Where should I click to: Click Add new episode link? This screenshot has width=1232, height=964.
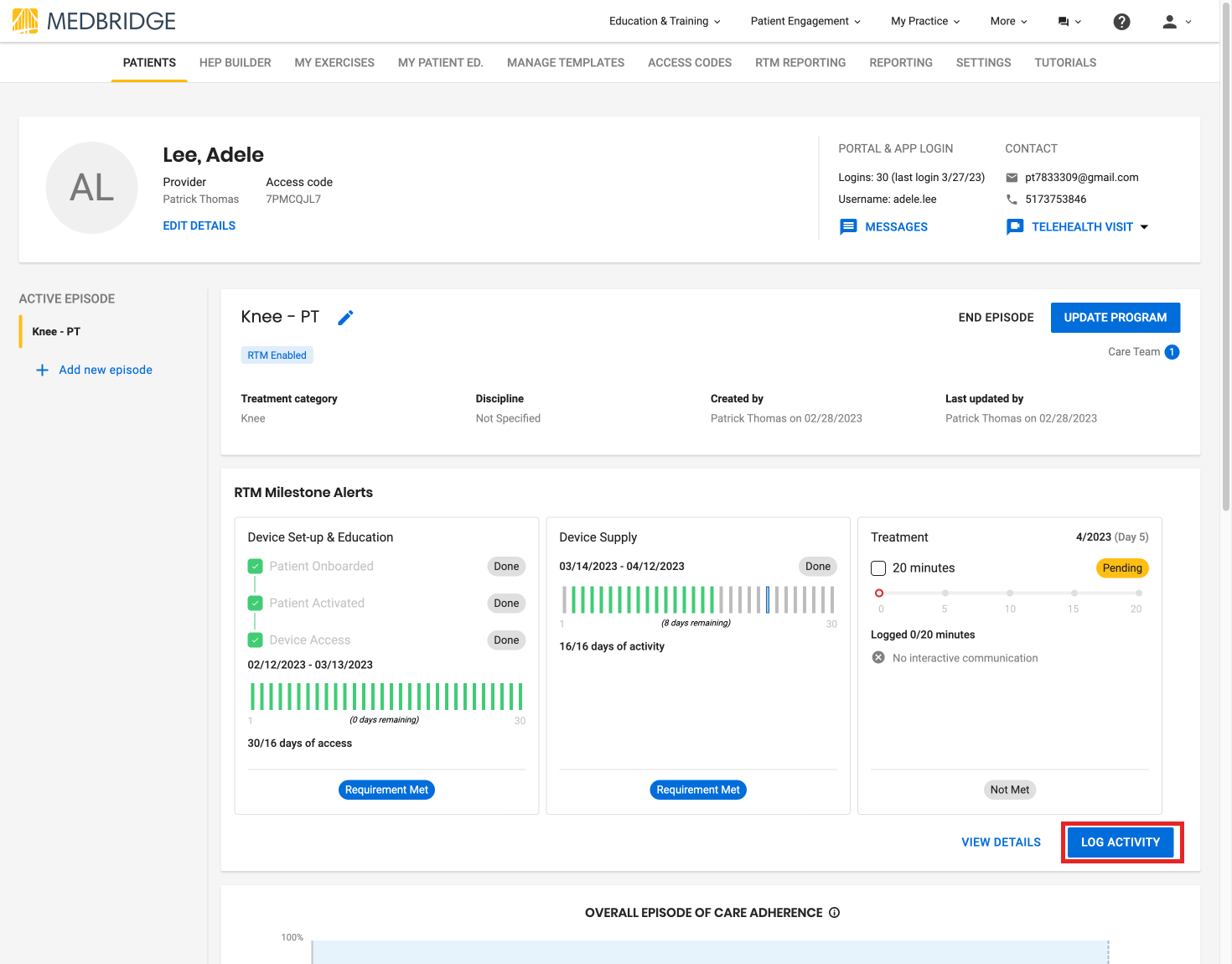(106, 370)
